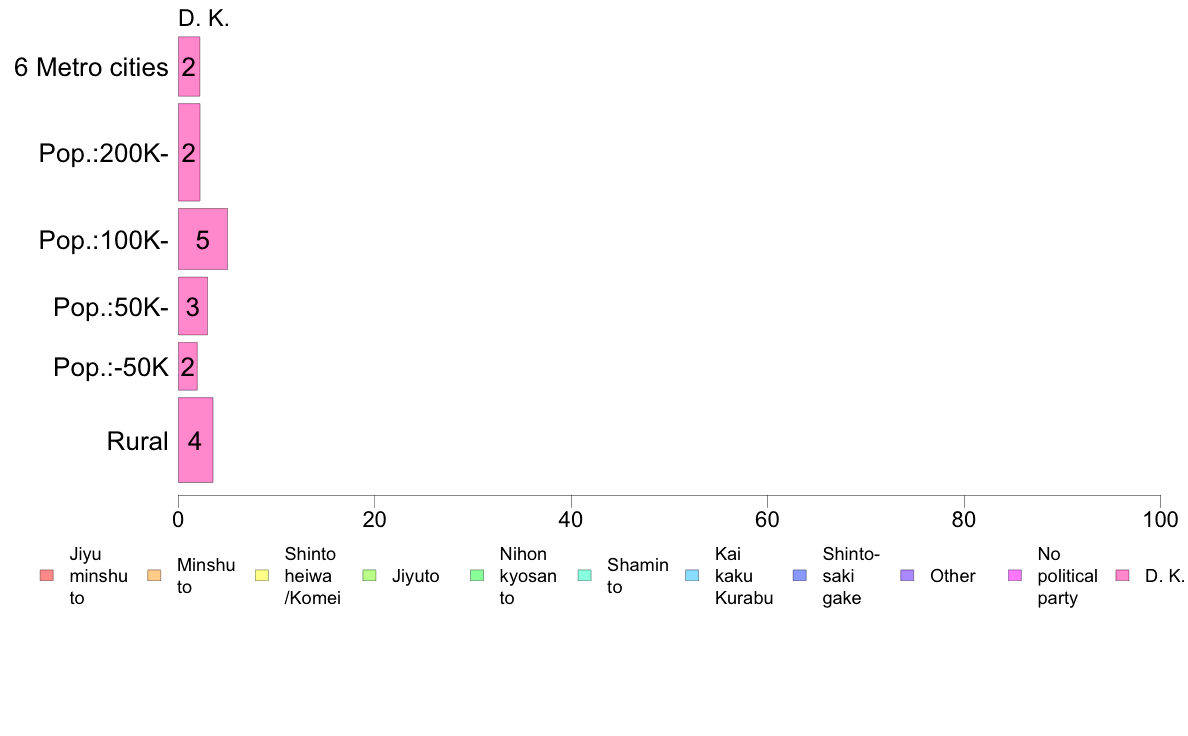Click the Jiyu minshu to legend swatch
Image resolution: width=1188 pixels, height=736 pixels.
click(47, 575)
